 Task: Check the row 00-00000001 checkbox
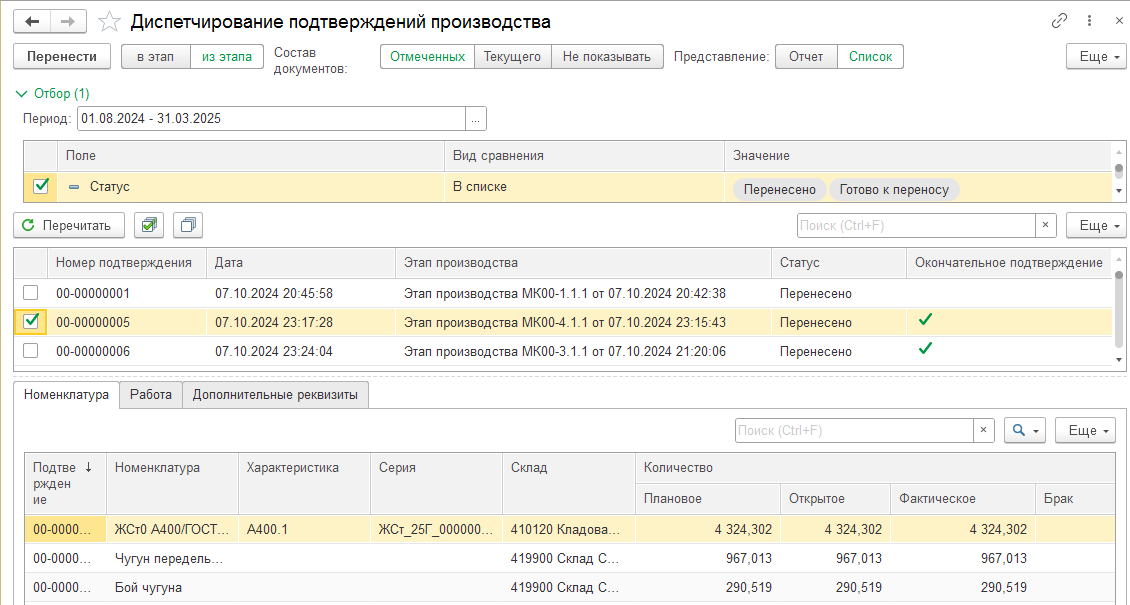tap(31, 293)
